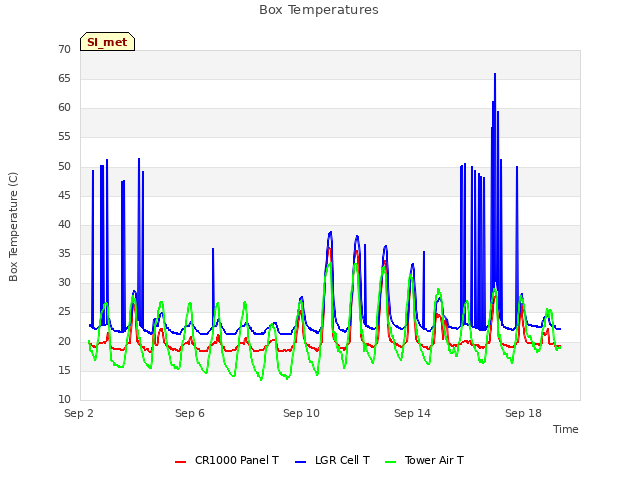Click the Sep 2 x-axis tick label
The height and width of the screenshot is (480, 640).
tap(79, 413)
